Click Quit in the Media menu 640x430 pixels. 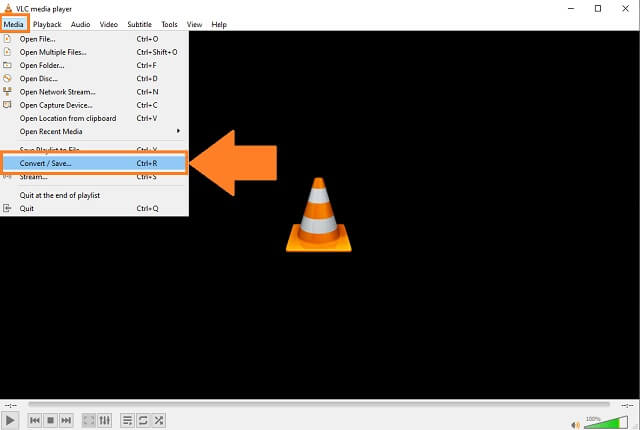click(27, 209)
